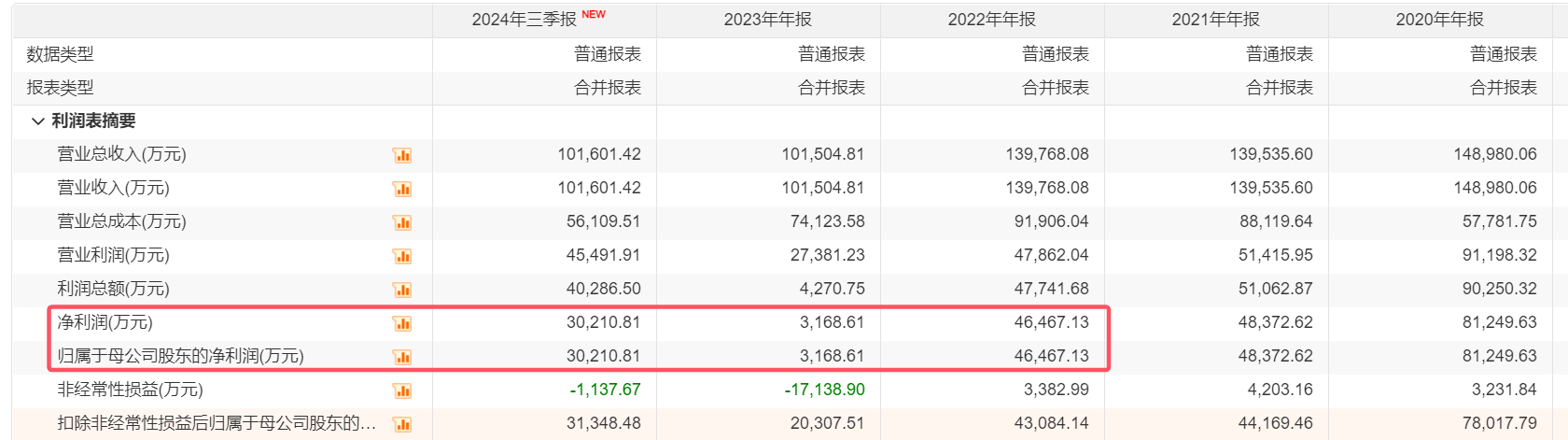Click the 归属于母公司股东的净利润(万元) label
The height and width of the screenshot is (440, 1568).
point(181,356)
